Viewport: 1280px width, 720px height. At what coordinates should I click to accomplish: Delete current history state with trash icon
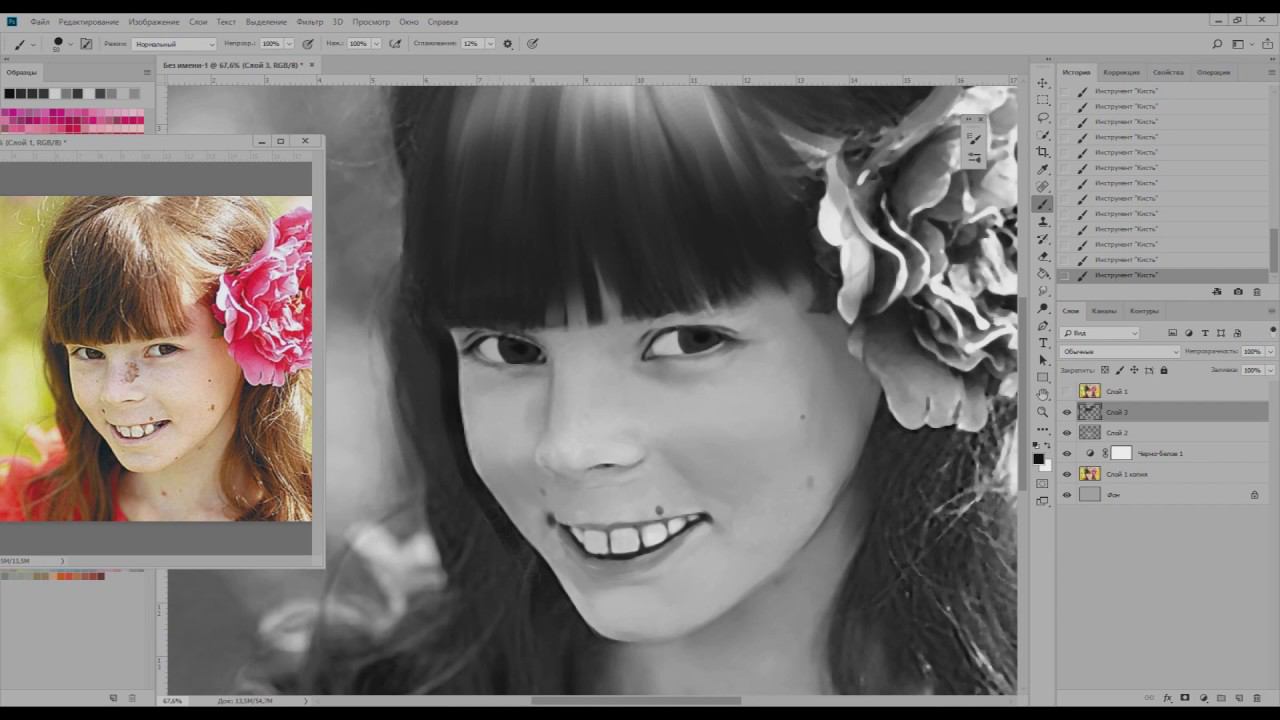(x=1257, y=292)
